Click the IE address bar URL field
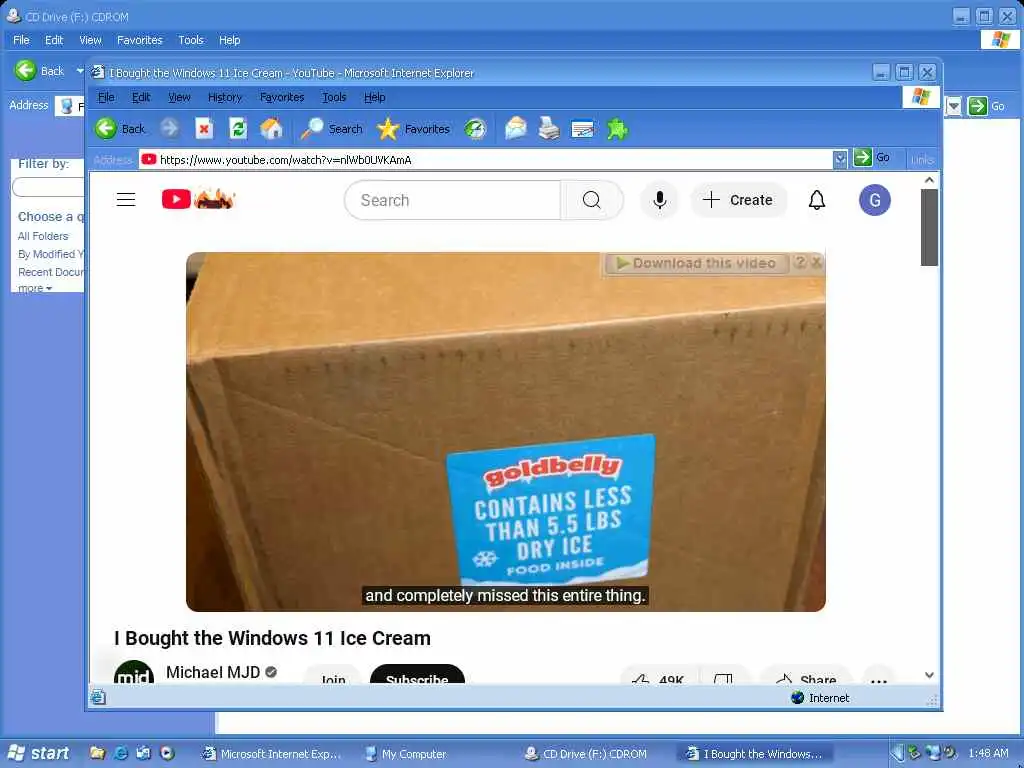Screen dimensions: 1024x768 point(485,159)
